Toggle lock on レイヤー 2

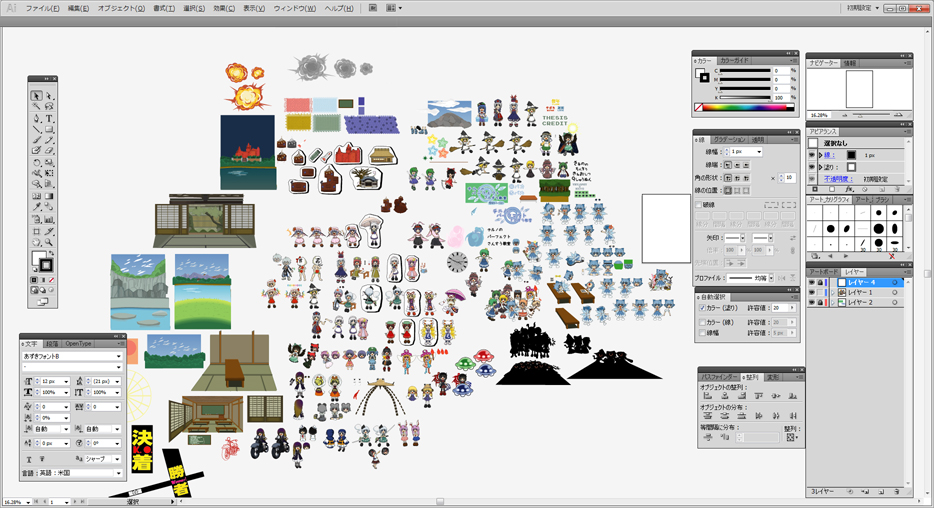click(x=820, y=303)
